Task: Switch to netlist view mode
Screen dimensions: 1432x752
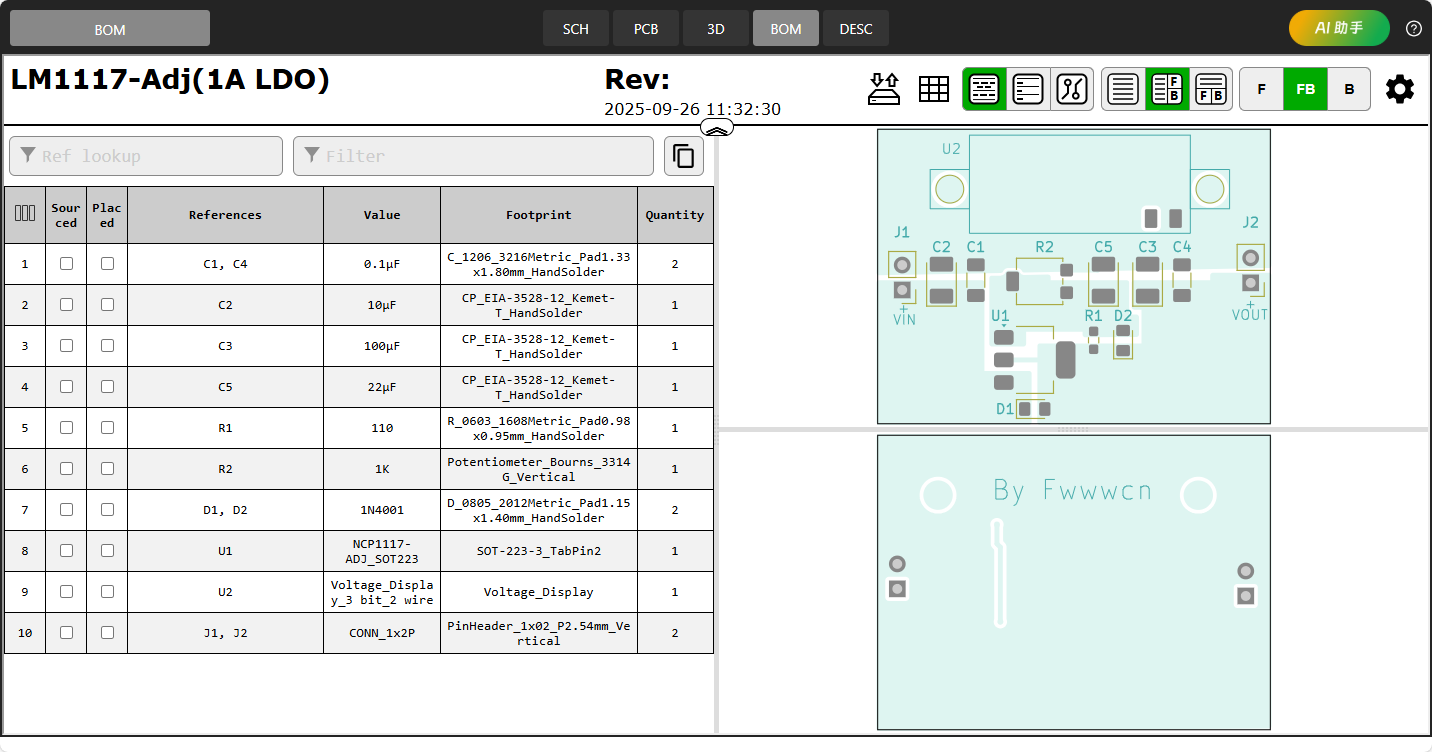Action: (1071, 89)
